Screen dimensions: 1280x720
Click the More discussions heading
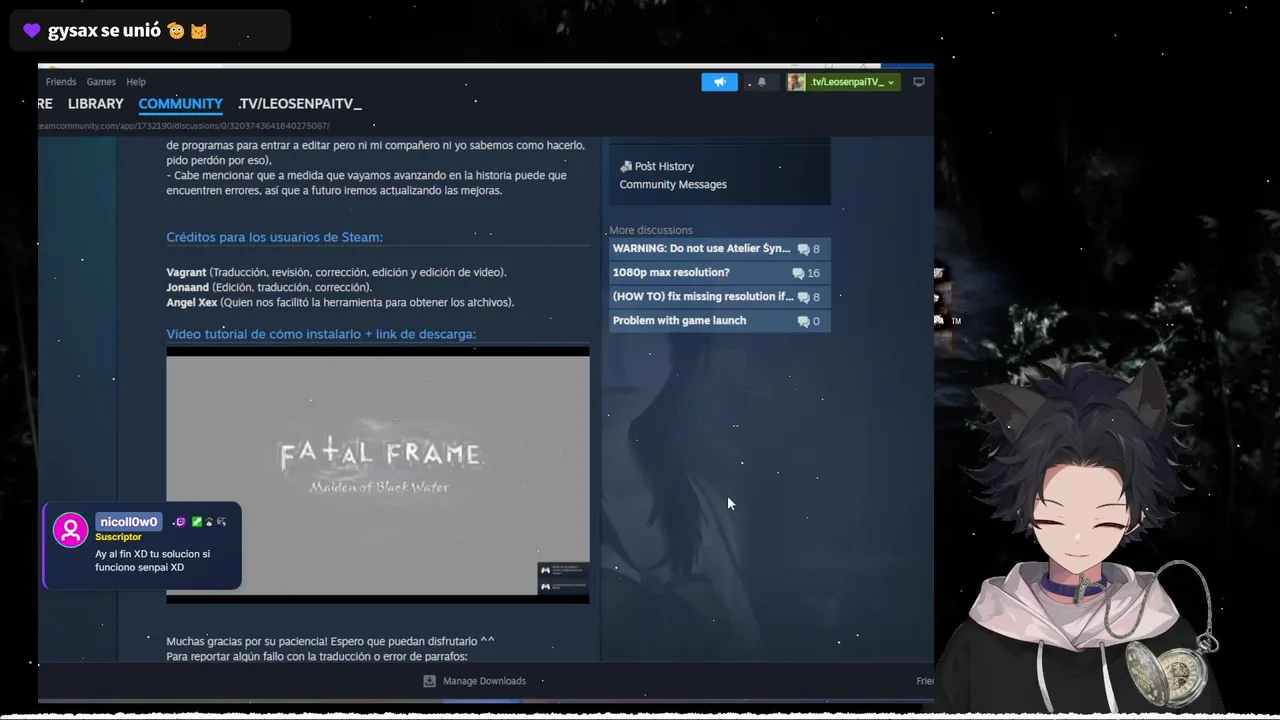[651, 230]
